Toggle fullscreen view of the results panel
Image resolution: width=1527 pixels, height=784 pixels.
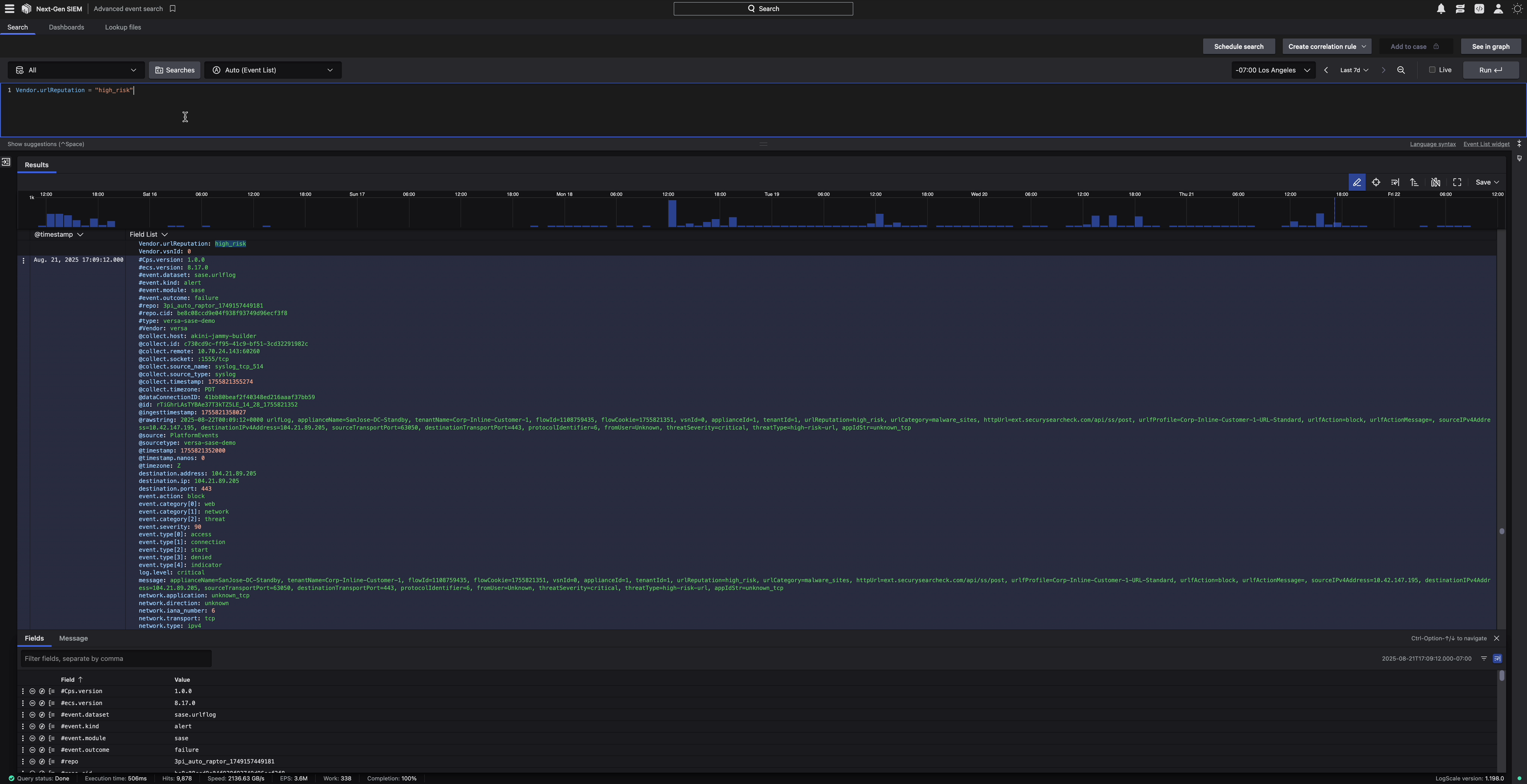(1457, 182)
